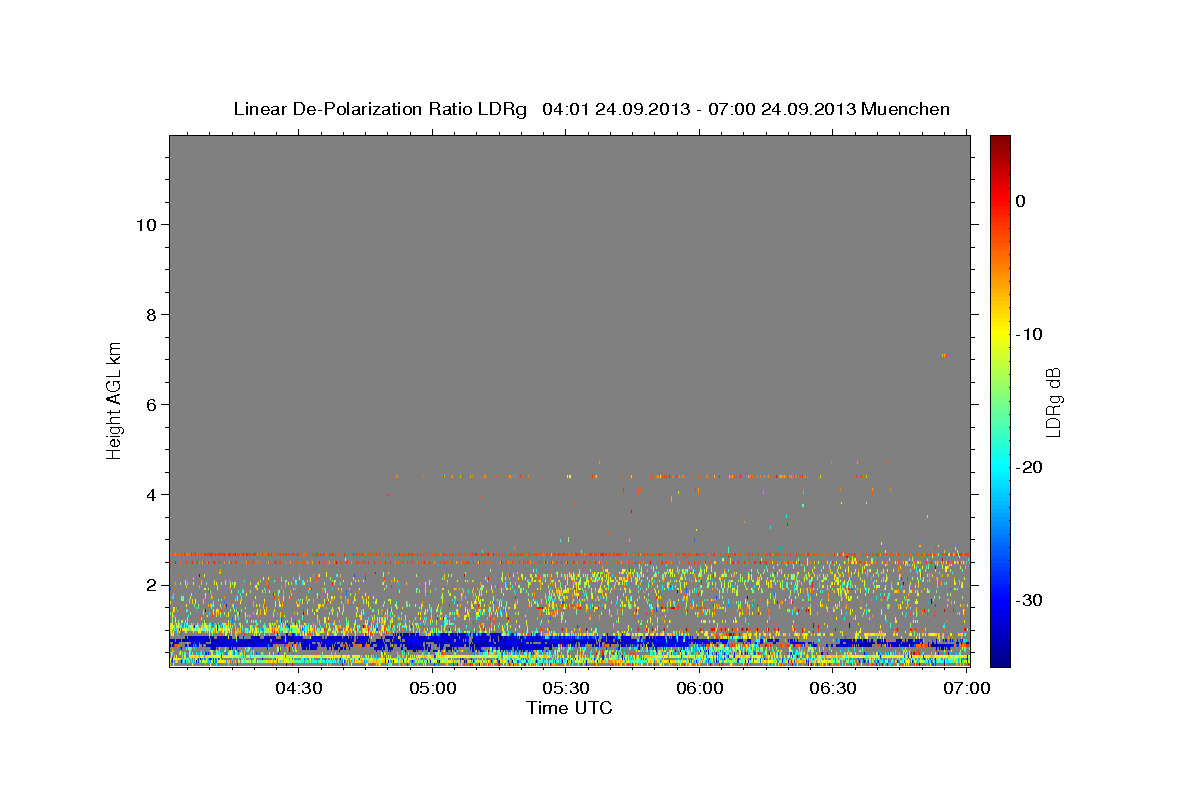1200x800 pixels.
Task: Click the 06:00 time tick label
Action: (700, 688)
